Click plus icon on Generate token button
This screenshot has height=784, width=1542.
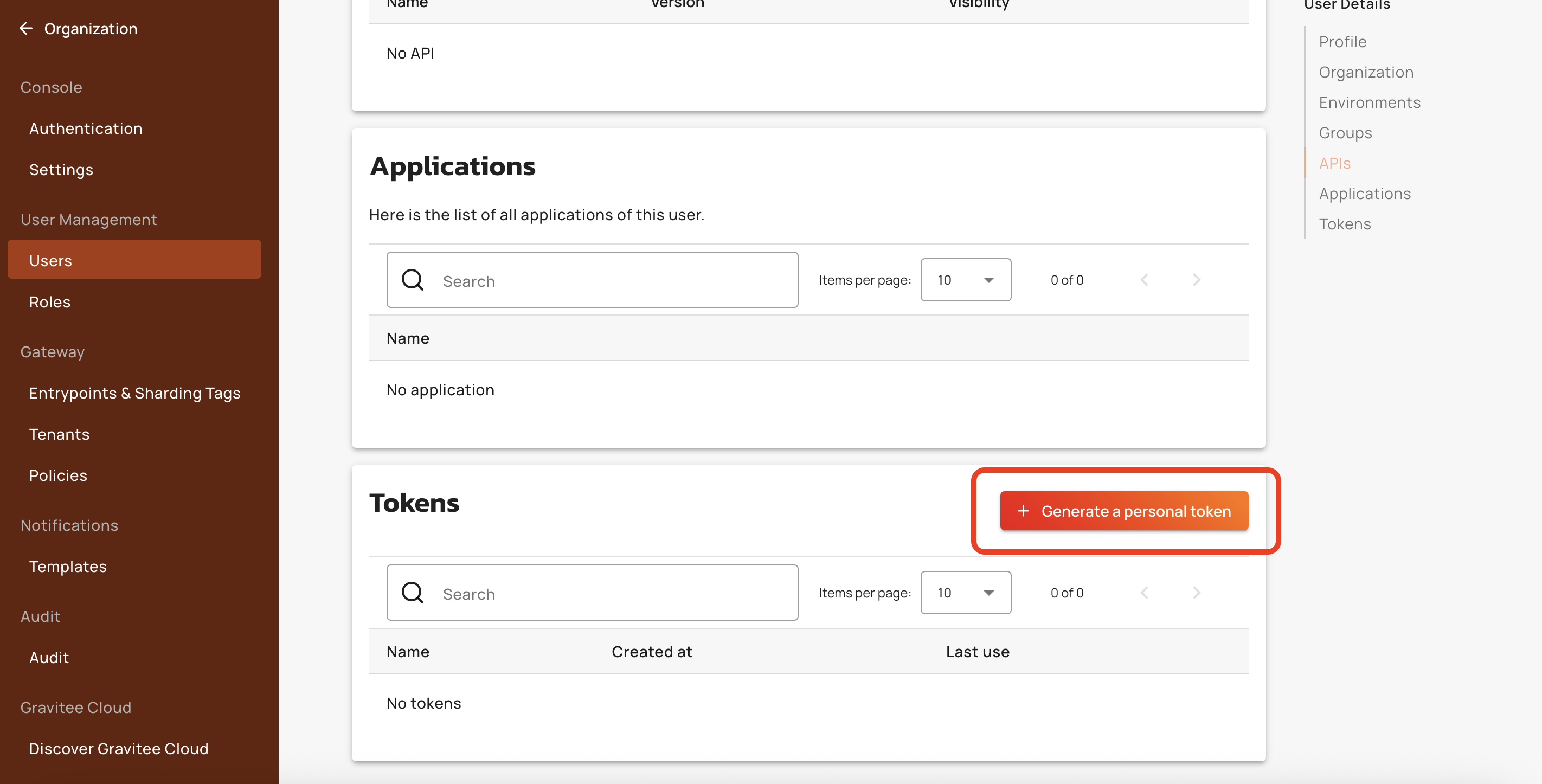click(1023, 511)
